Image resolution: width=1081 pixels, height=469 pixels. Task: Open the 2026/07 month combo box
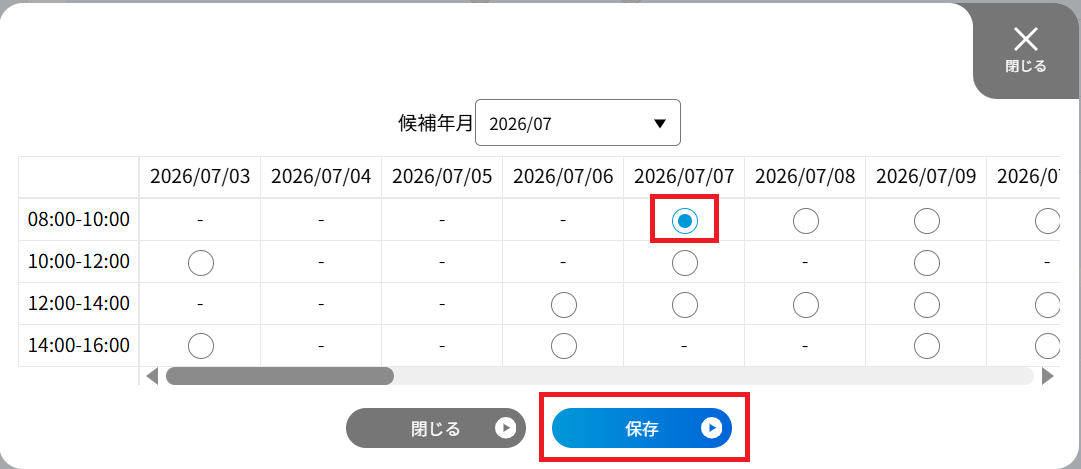578,123
